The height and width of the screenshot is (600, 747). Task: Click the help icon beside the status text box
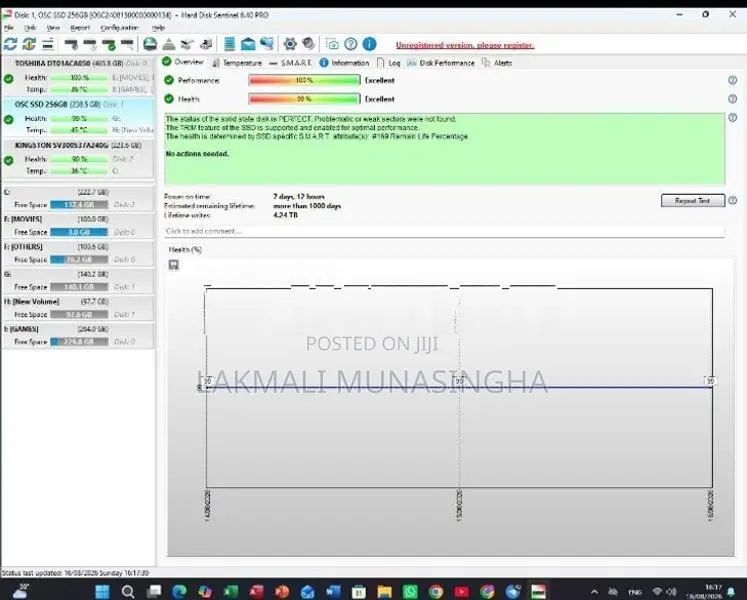(x=733, y=117)
